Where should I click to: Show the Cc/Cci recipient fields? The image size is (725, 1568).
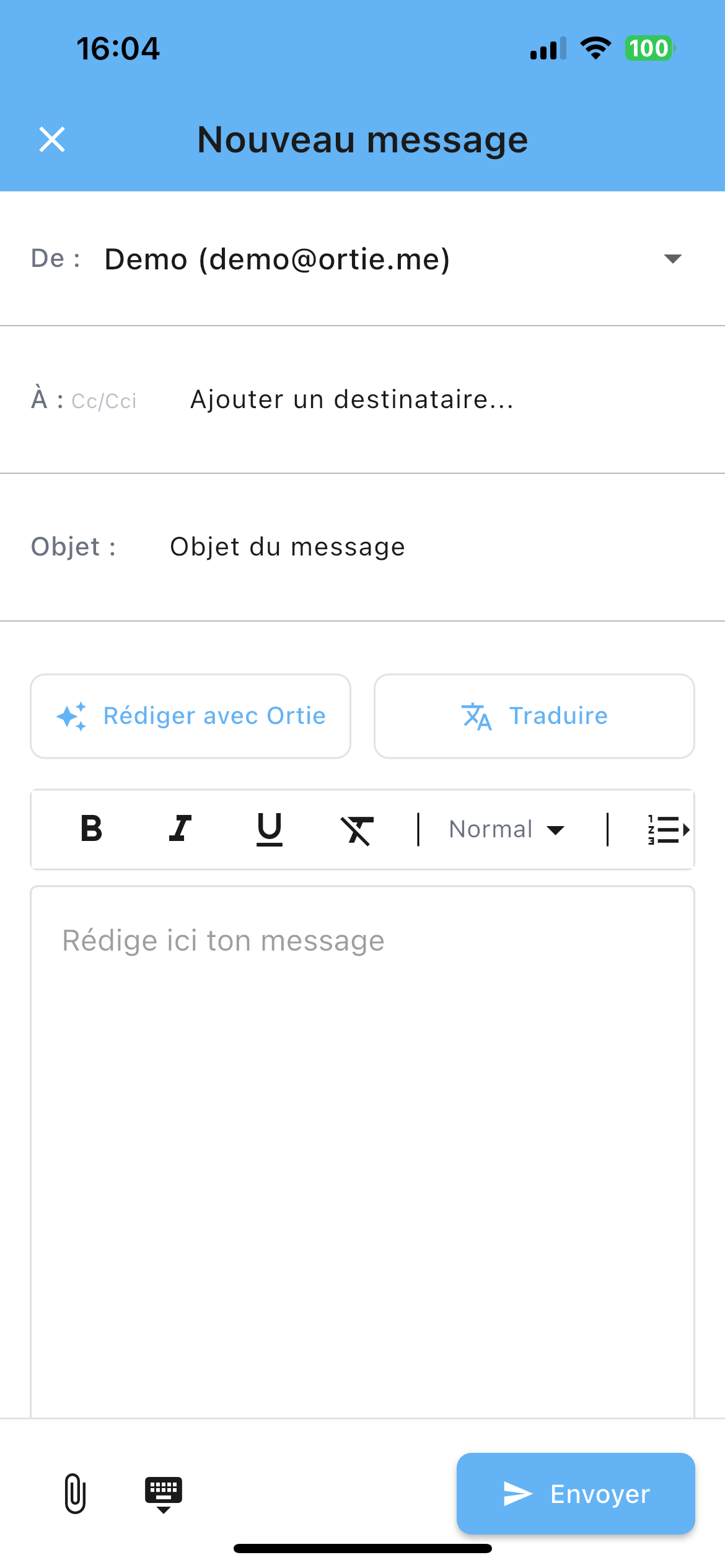pyautogui.click(x=104, y=401)
